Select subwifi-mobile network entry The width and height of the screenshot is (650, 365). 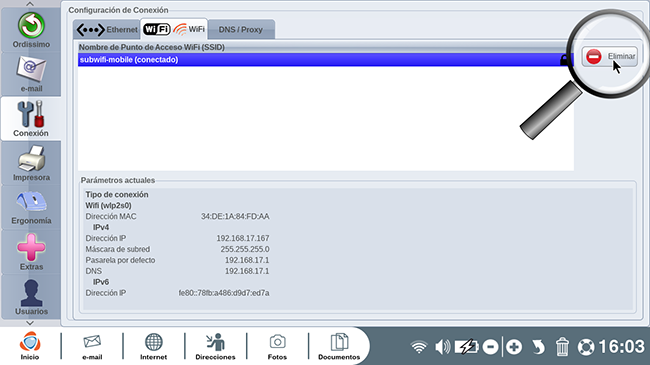(x=326, y=60)
